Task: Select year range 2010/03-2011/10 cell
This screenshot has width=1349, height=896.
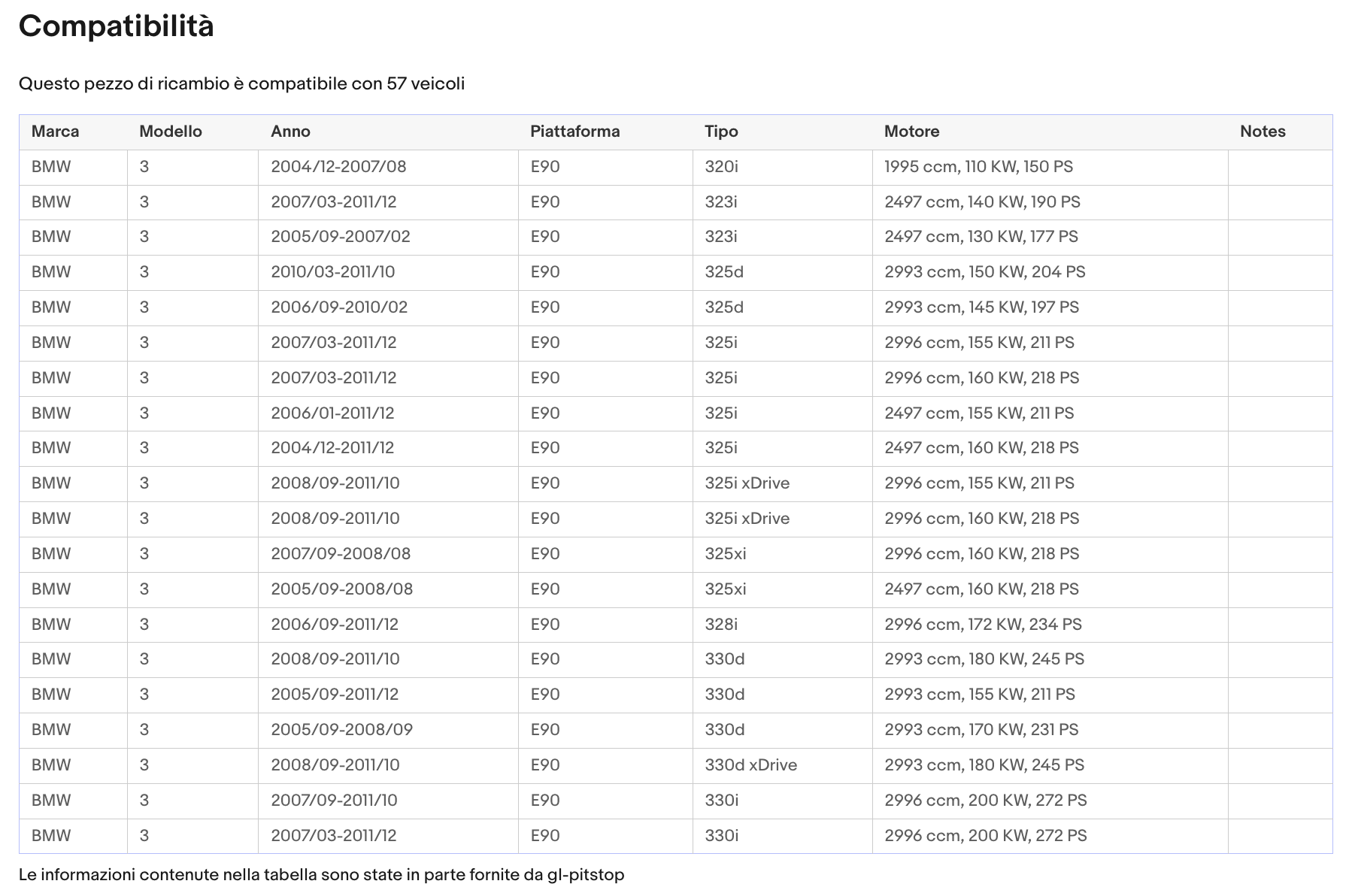Action: click(388, 272)
